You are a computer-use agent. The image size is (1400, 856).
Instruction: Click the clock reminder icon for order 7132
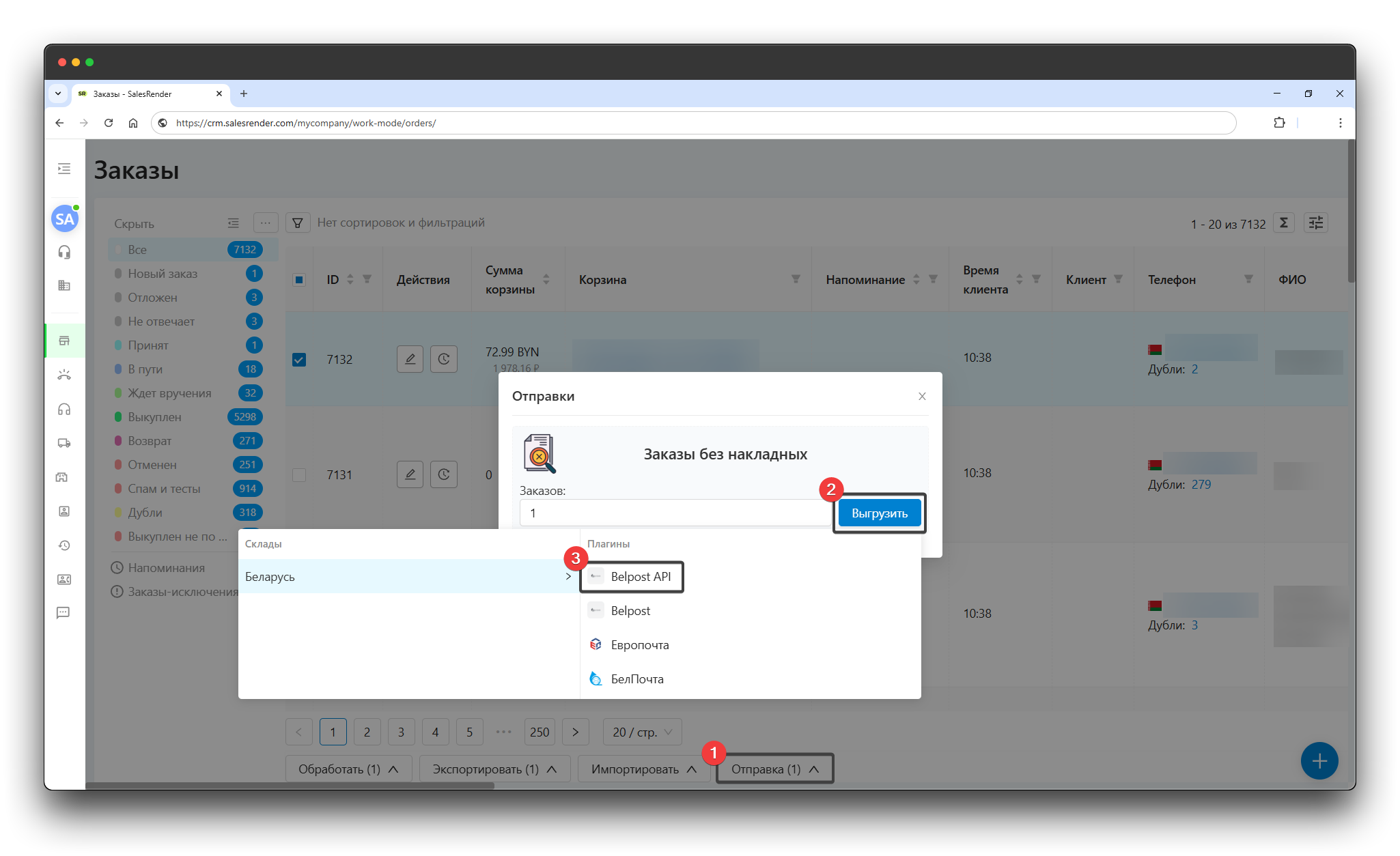coord(444,359)
